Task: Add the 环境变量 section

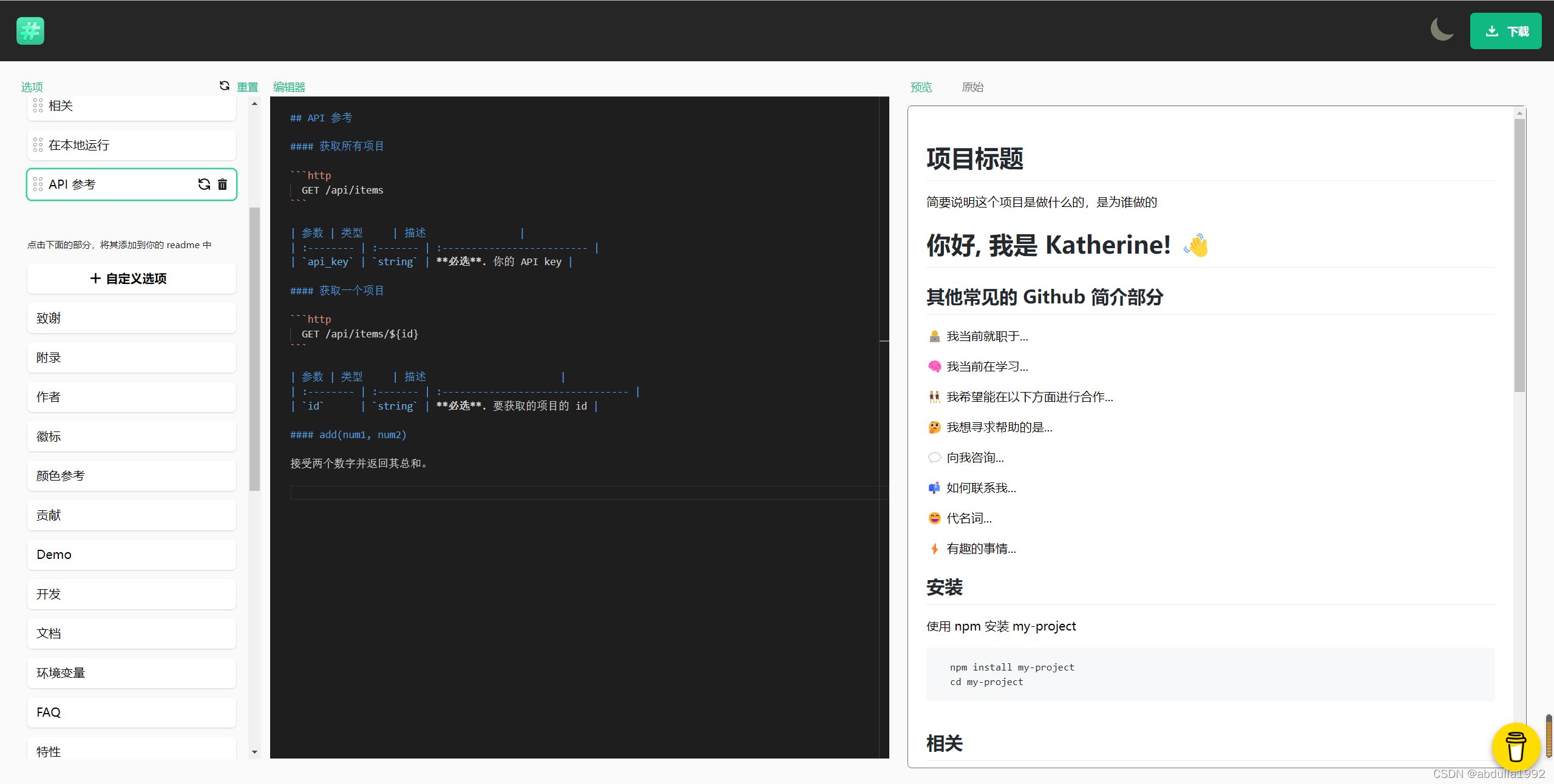Action: 131,673
